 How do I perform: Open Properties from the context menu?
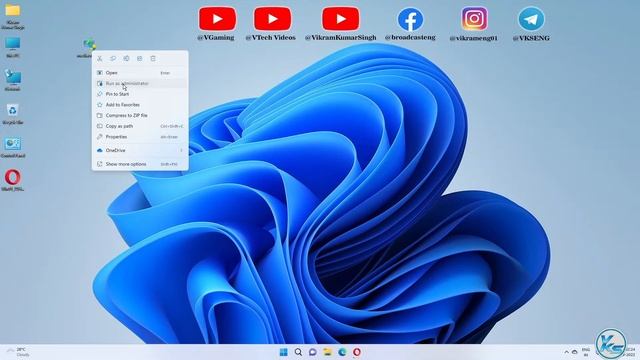pos(140,137)
